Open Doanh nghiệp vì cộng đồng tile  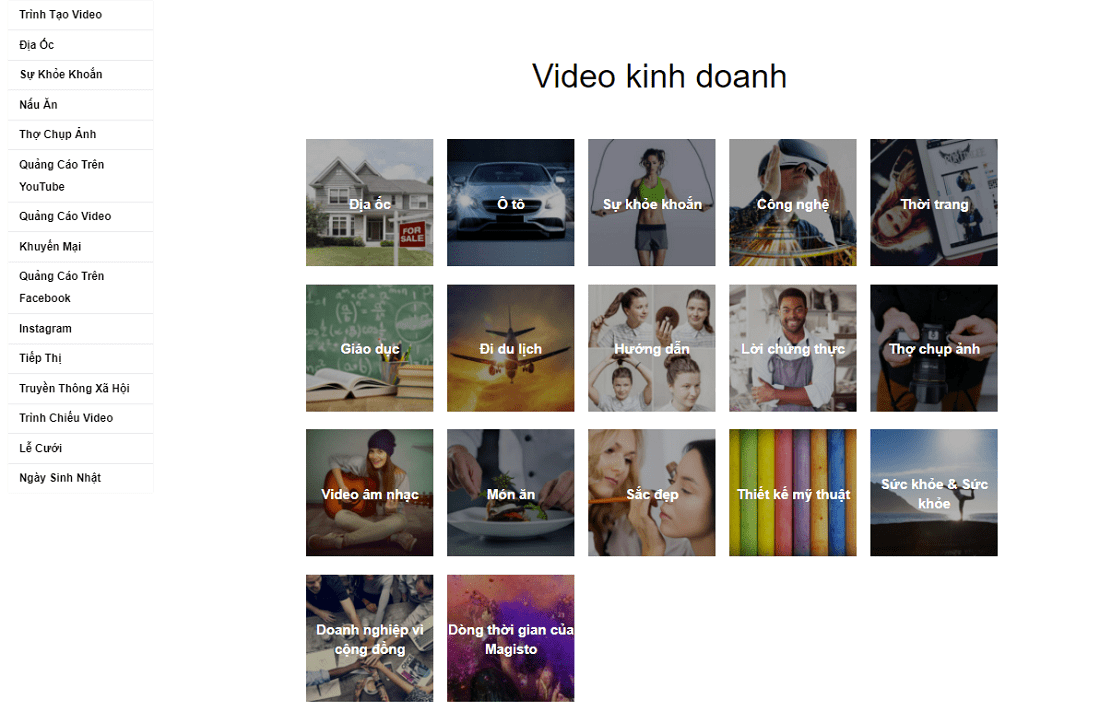click(369, 638)
